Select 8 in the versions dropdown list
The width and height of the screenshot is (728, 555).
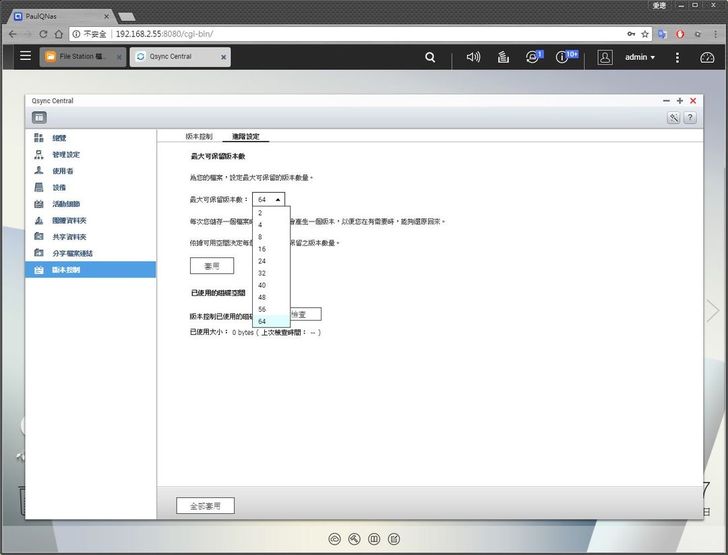pyautogui.click(x=261, y=236)
